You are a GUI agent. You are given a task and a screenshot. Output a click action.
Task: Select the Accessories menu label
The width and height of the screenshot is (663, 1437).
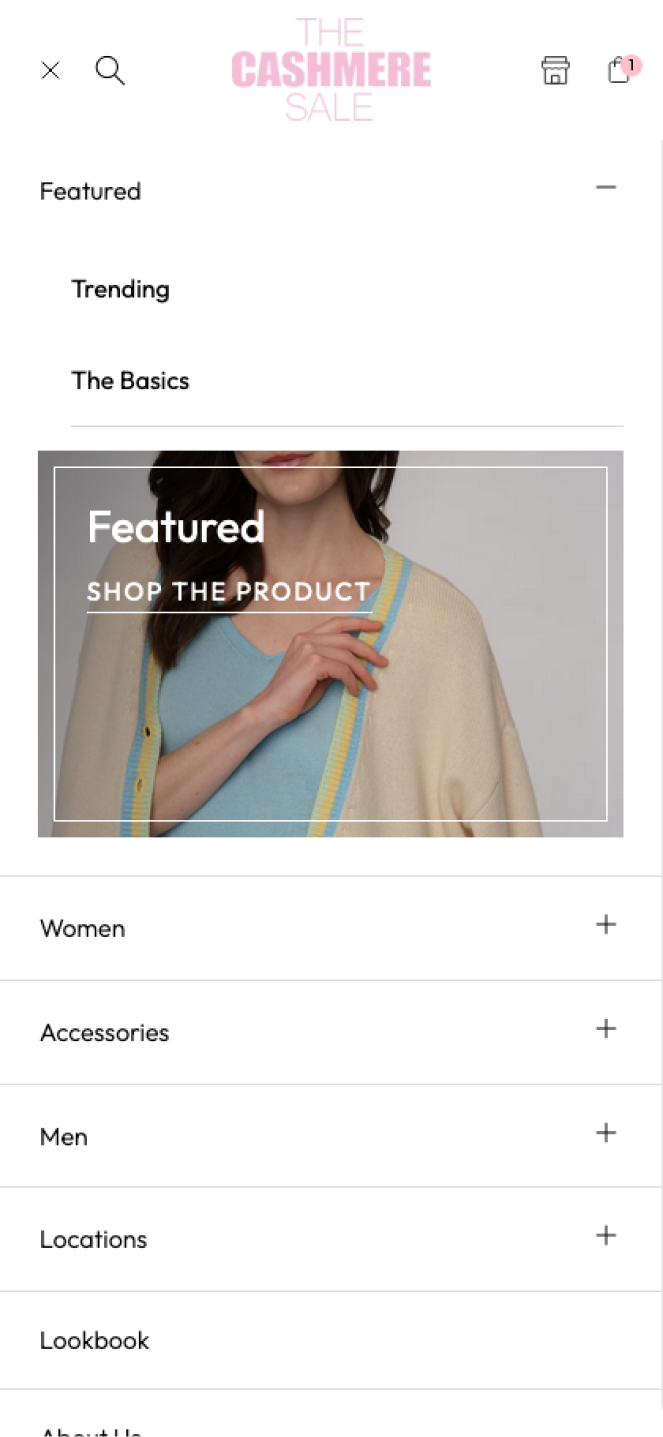pyautogui.click(x=105, y=1032)
